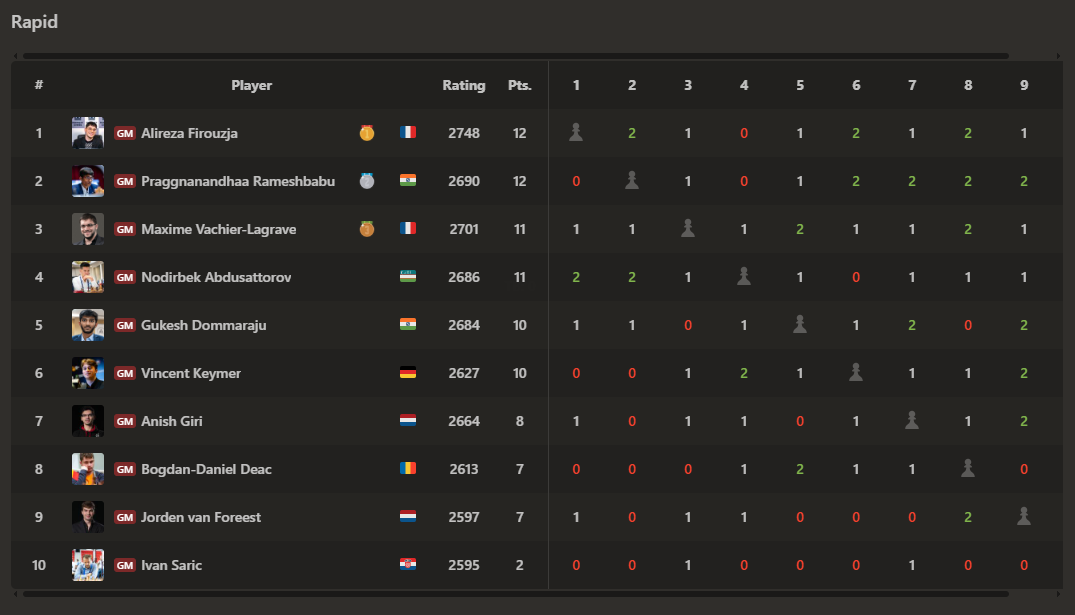Image resolution: width=1075 pixels, height=615 pixels.
Task: Open Jorden van Foreest's avatar thumbnail
Action: (x=88, y=517)
